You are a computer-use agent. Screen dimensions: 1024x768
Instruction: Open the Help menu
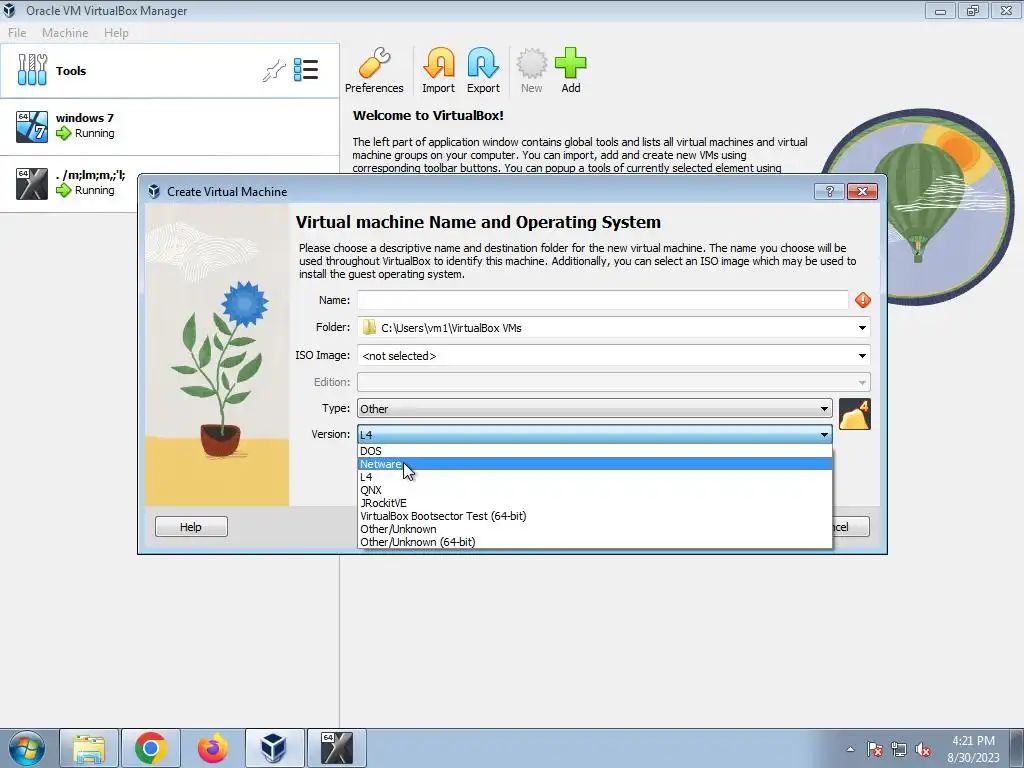(x=116, y=33)
